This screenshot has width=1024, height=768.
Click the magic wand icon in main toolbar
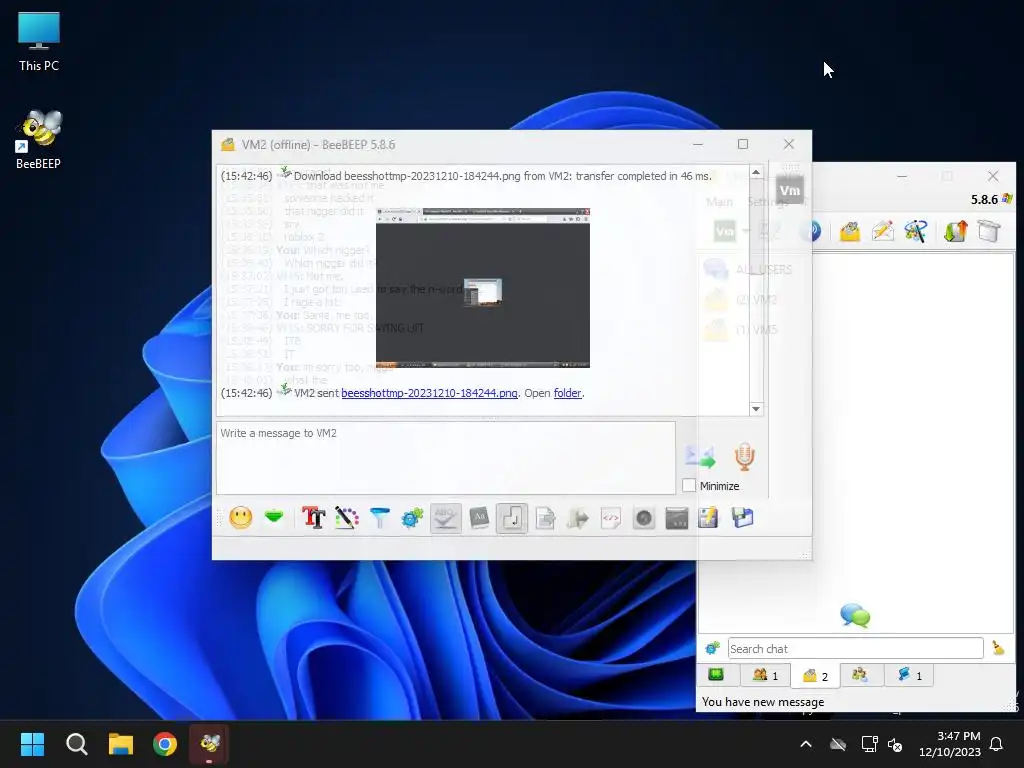tap(916, 231)
